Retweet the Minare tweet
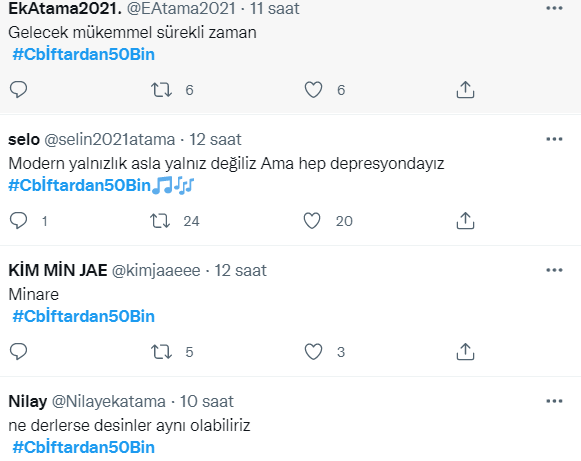 coord(161,351)
